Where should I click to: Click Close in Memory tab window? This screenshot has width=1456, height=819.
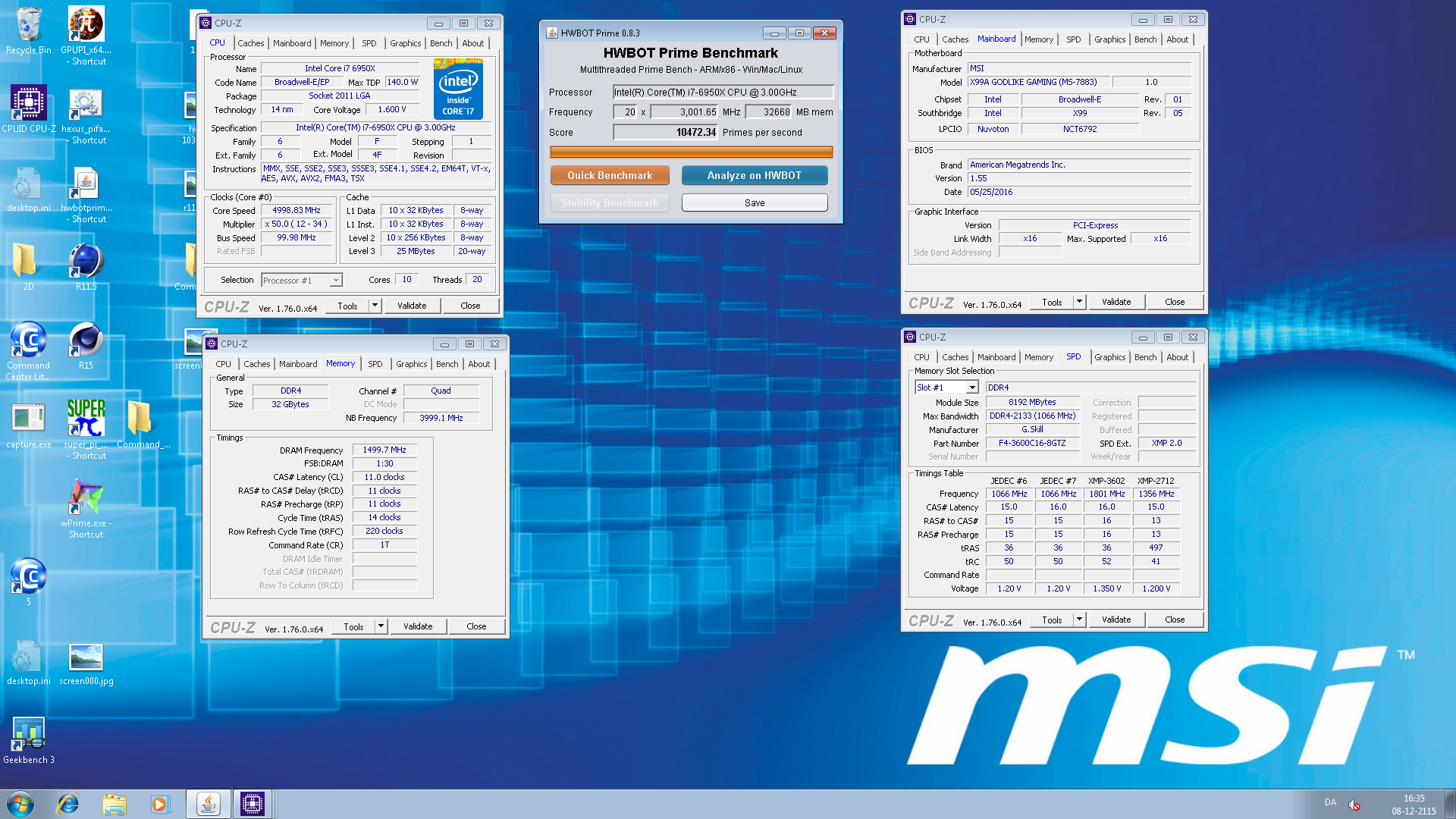pyautogui.click(x=476, y=626)
